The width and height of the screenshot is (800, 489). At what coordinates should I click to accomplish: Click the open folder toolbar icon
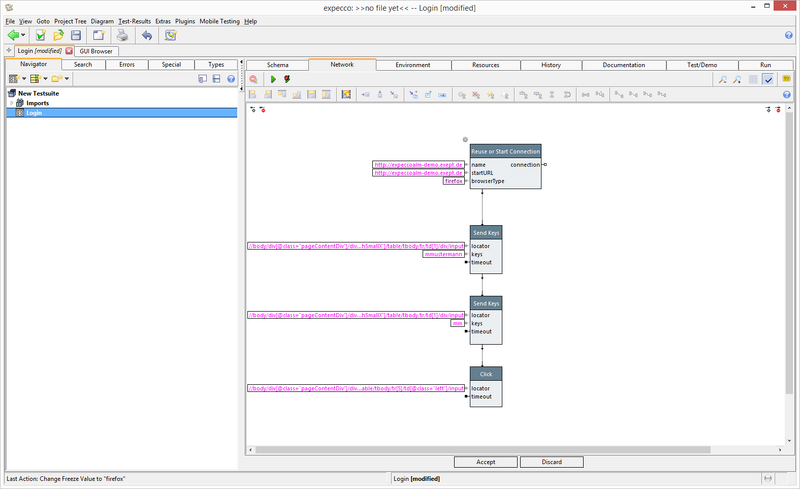point(59,35)
